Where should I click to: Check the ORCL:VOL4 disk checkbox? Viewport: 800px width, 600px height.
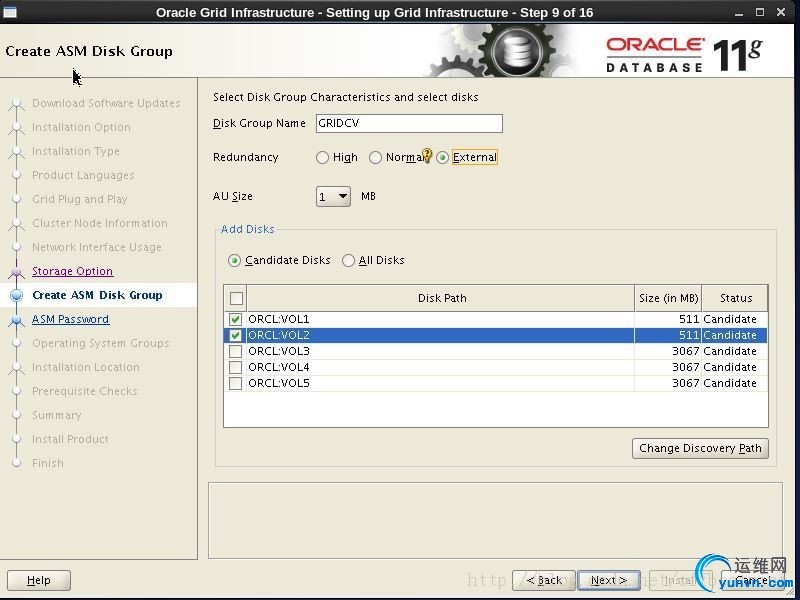[x=235, y=367]
